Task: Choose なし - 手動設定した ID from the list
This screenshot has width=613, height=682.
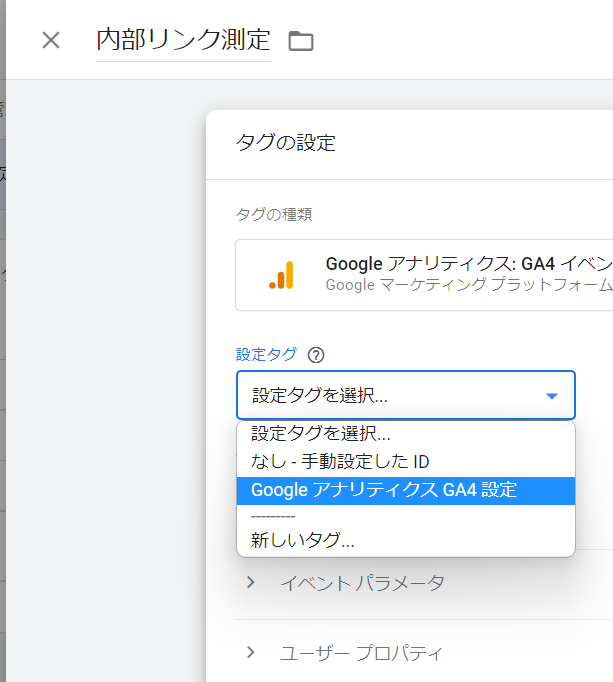Action: [340, 462]
